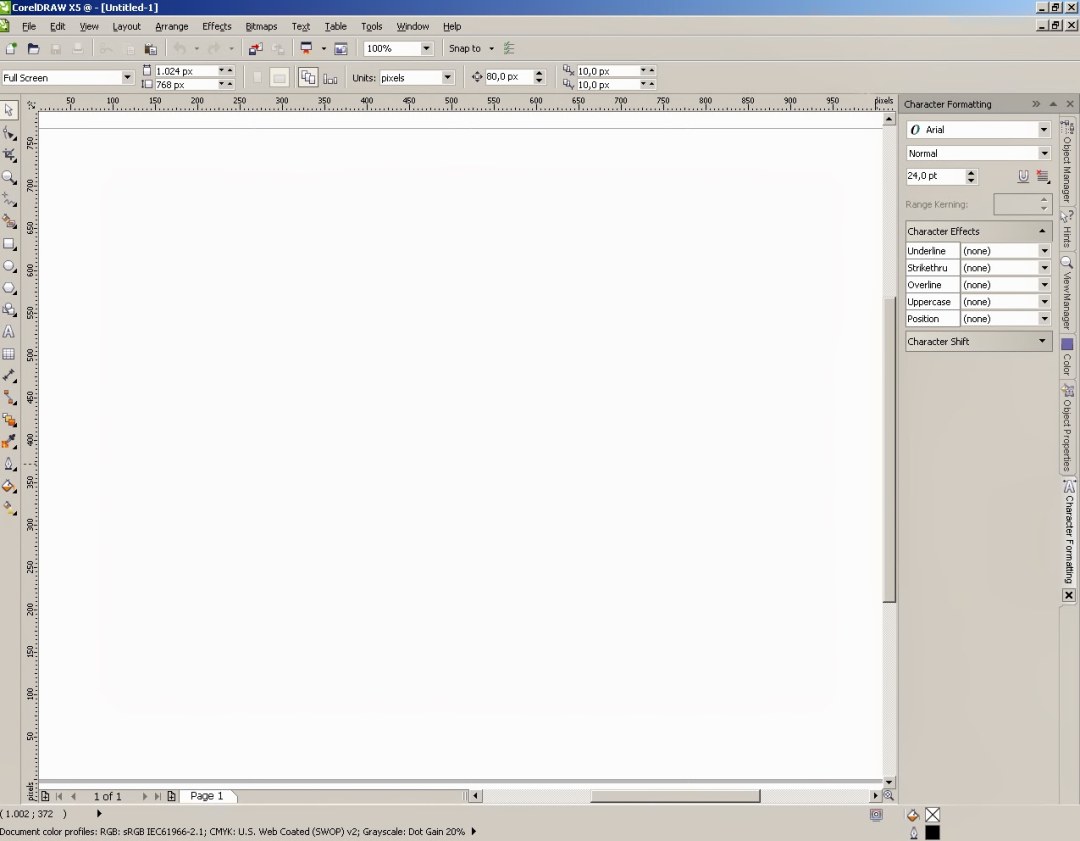This screenshot has width=1080, height=841.
Task: Select the Table tool in the toolbox
Action: point(9,354)
